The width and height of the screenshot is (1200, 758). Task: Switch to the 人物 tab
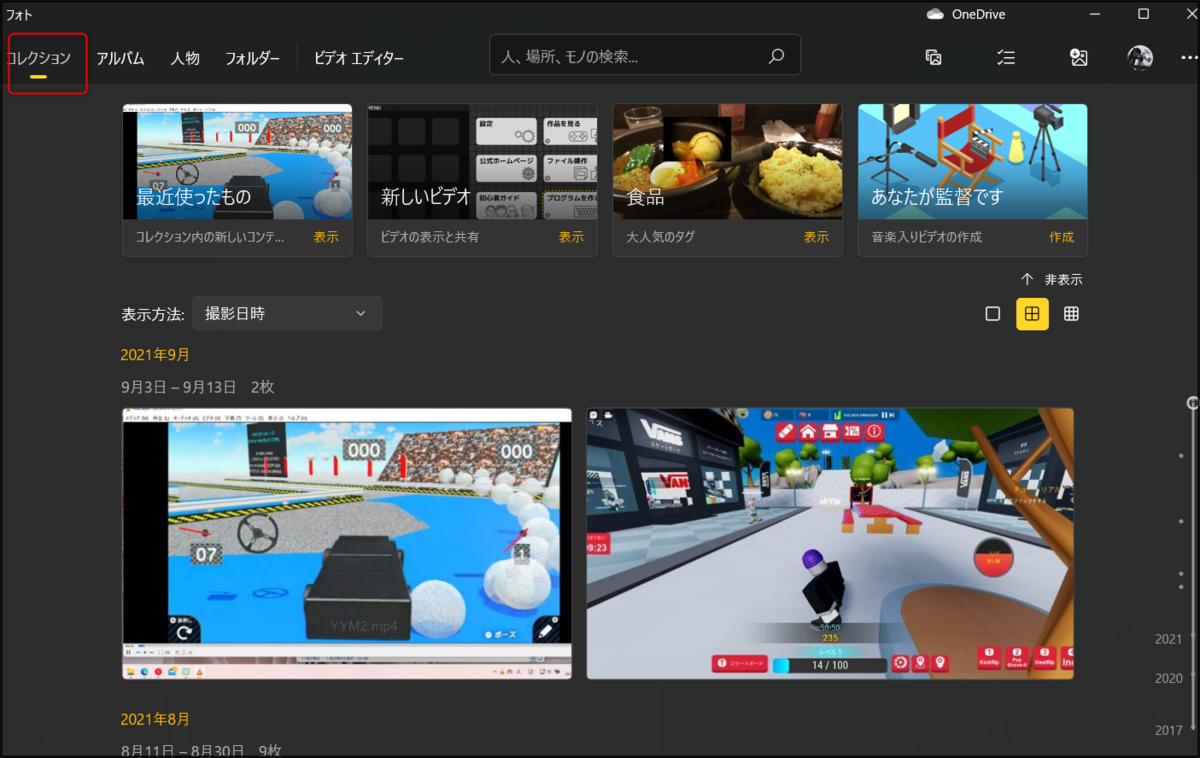point(185,59)
